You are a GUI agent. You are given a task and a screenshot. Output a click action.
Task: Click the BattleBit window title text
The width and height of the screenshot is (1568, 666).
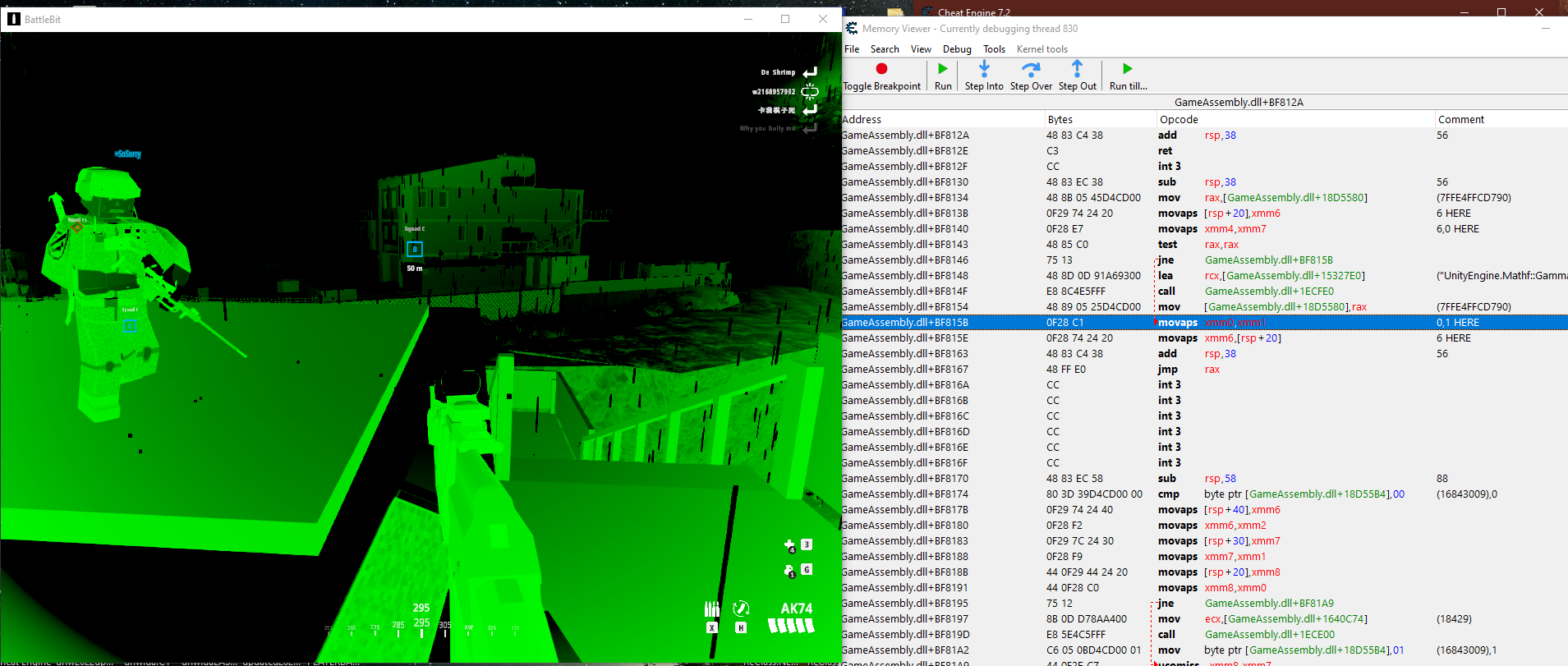pyautogui.click(x=43, y=19)
